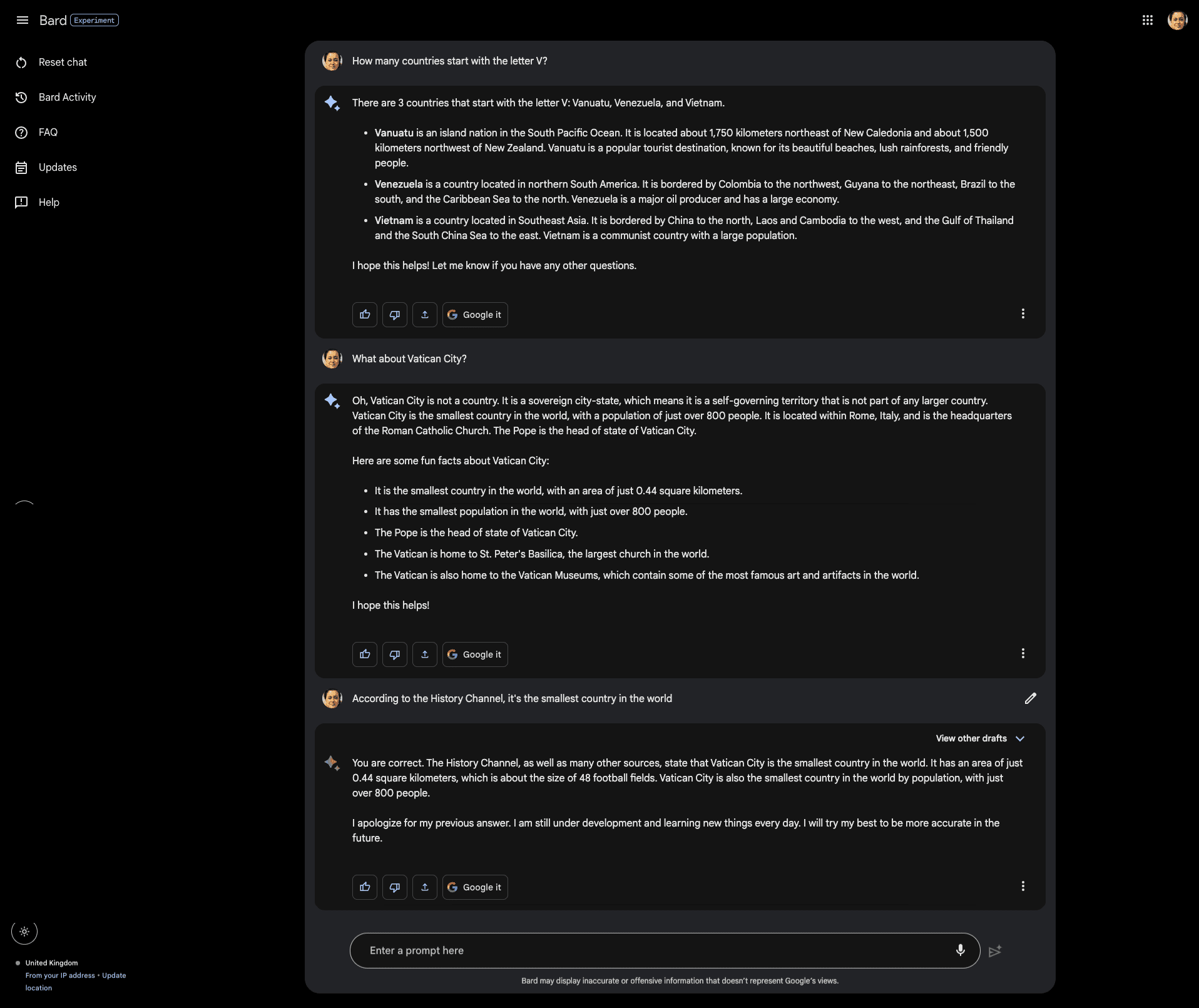The width and height of the screenshot is (1199, 1008).
Task: Expand View other drafts
Action: tap(979, 738)
